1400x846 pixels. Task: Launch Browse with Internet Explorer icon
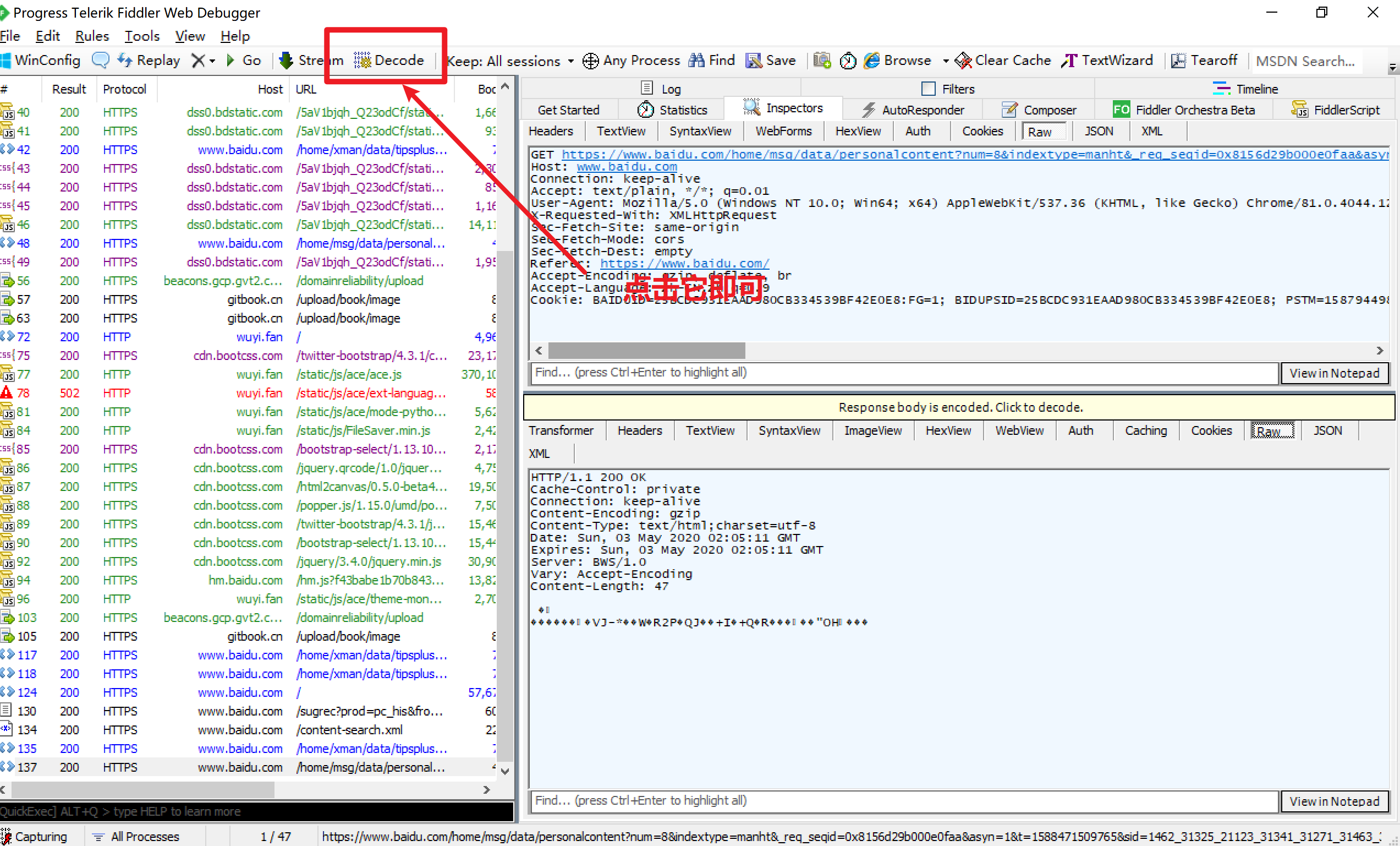coord(898,60)
